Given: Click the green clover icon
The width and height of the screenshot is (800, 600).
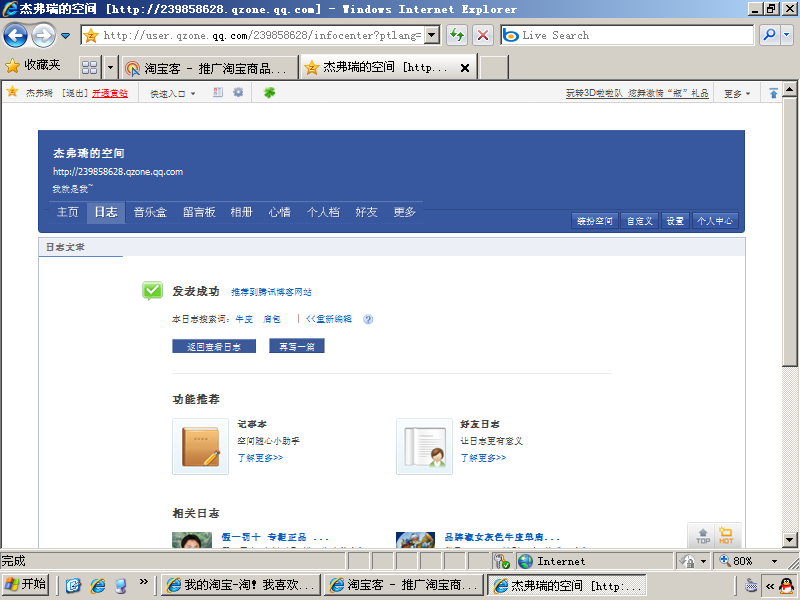Looking at the screenshot, I should point(269,92).
